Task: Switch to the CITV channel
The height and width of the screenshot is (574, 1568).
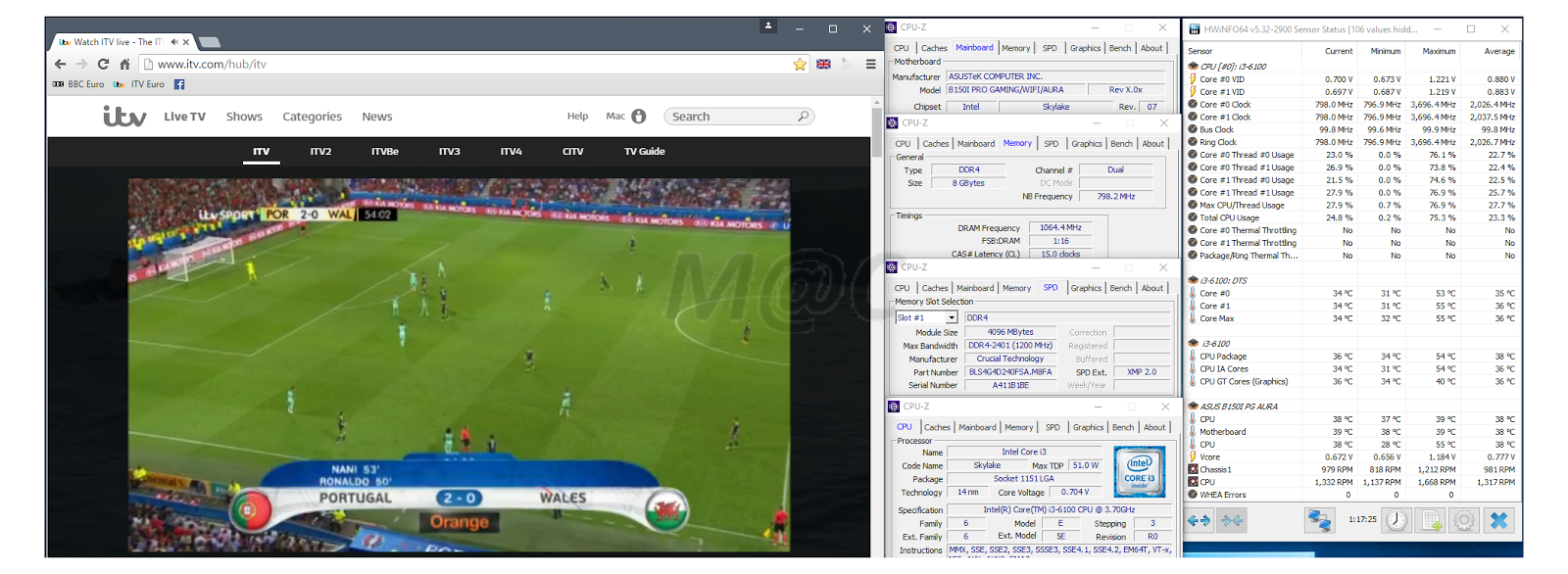Action: pos(573,152)
